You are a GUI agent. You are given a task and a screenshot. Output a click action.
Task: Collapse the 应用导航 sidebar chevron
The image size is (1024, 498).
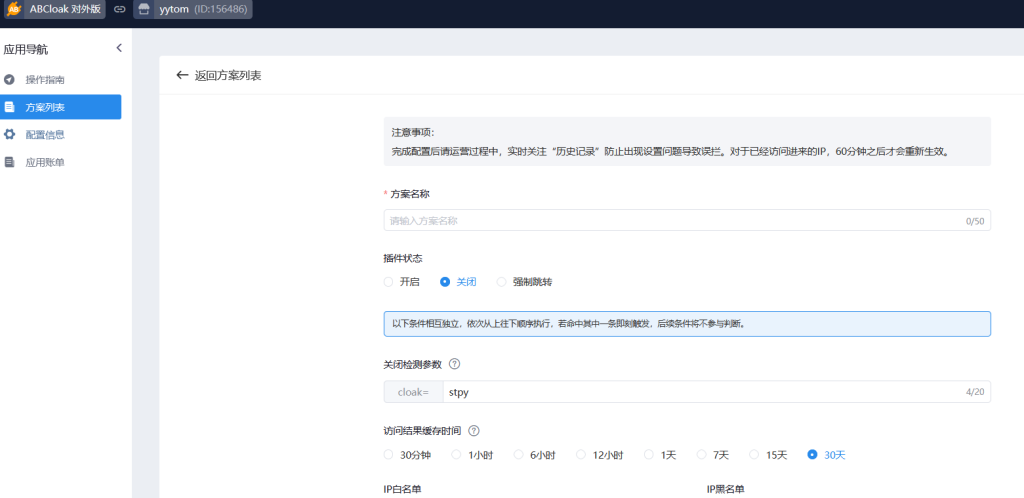coord(119,48)
